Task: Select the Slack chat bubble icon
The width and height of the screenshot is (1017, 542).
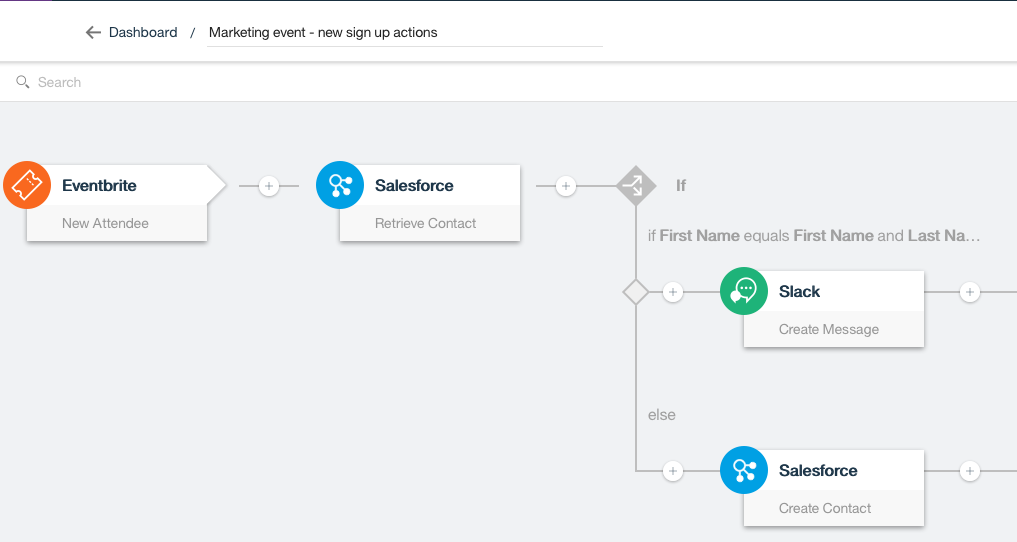Action: [744, 291]
